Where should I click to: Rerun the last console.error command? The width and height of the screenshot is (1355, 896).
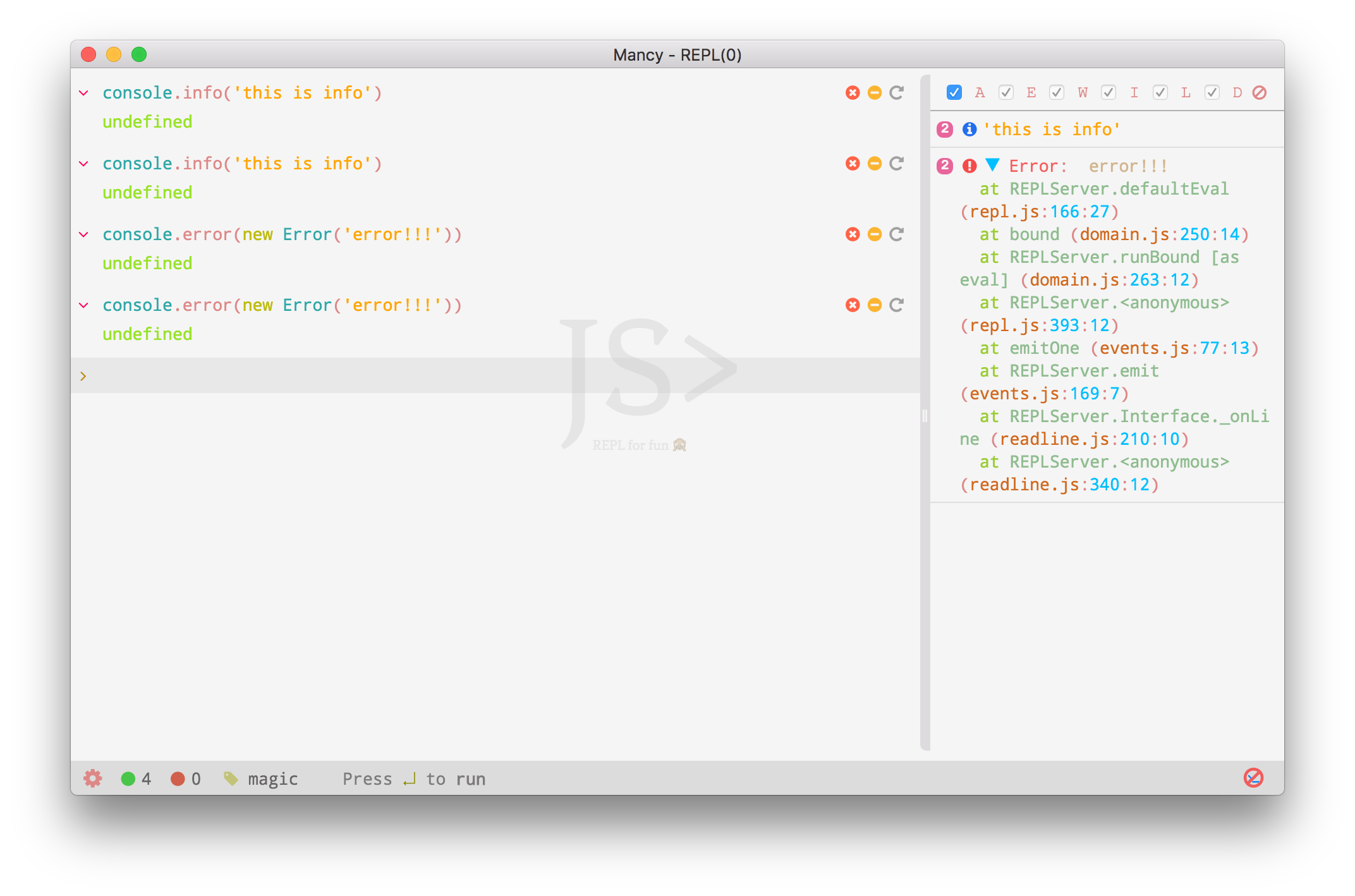coord(896,305)
